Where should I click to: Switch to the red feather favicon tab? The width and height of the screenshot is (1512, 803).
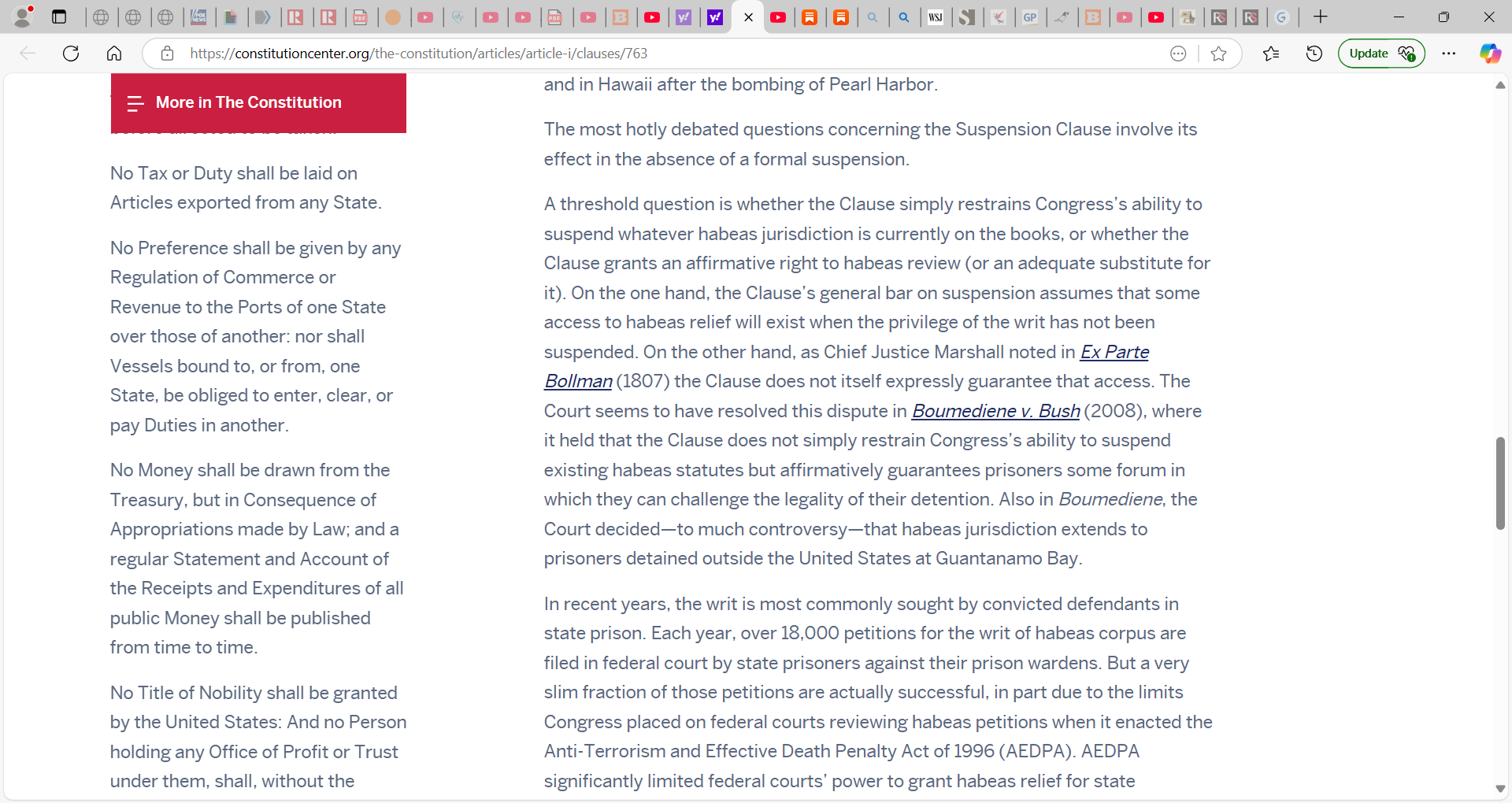click(999, 17)
